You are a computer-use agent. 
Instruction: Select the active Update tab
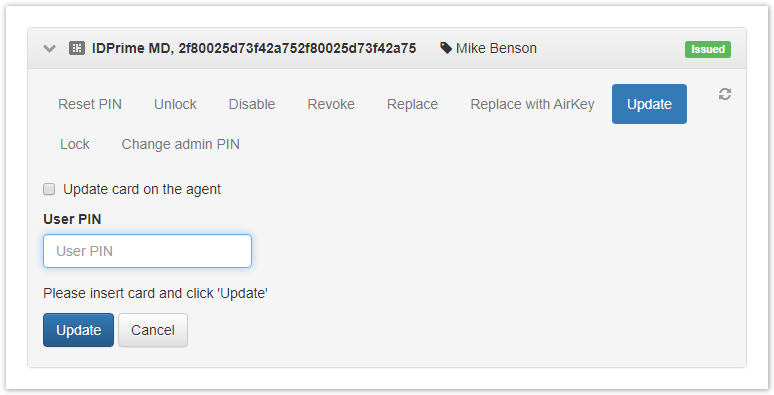point(649,104)
